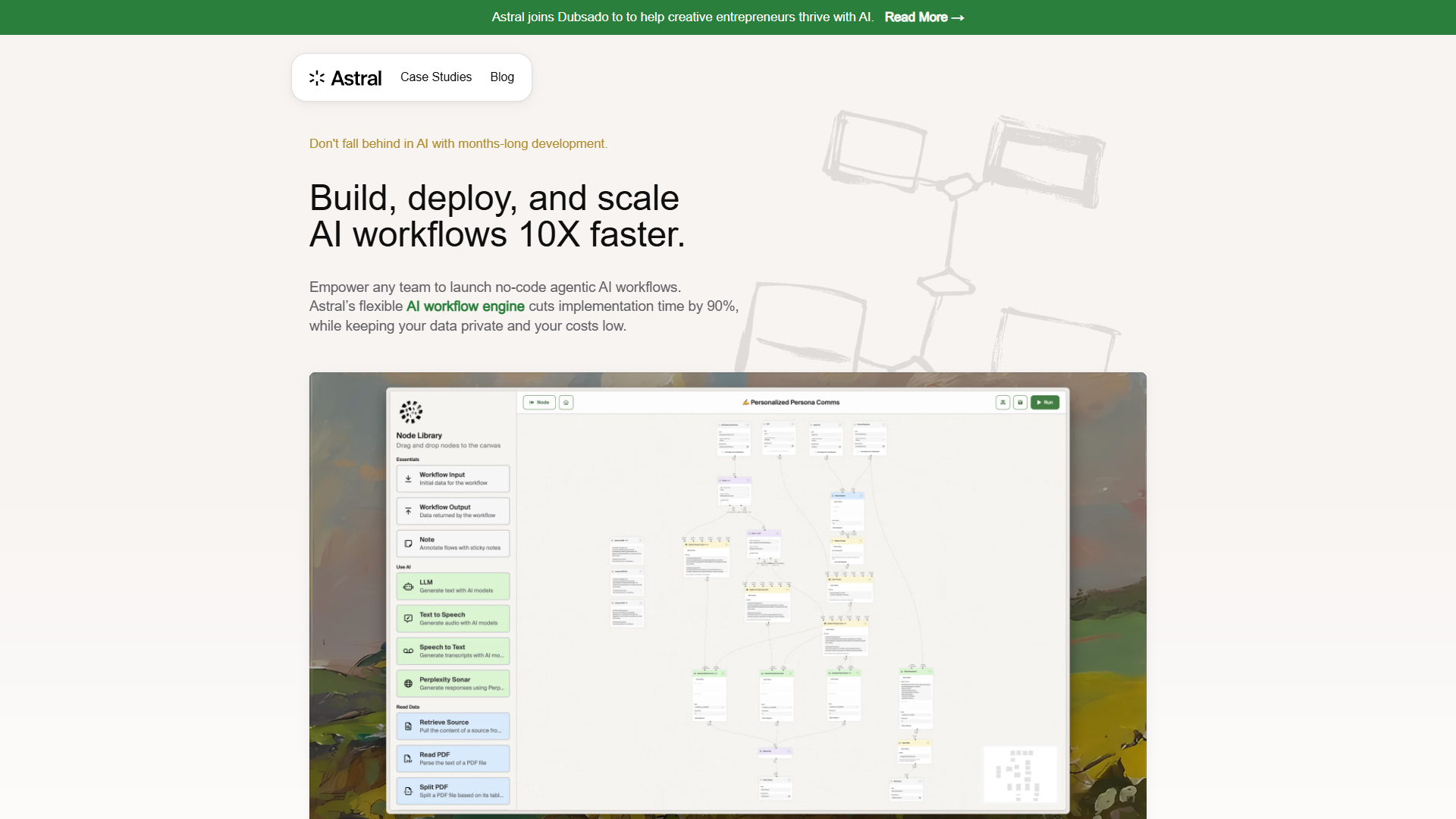The image size is (1456, 819).
Task: Click the Node toggle button in the toolbar
Action: pyautogui.click(x=539, y=403)
